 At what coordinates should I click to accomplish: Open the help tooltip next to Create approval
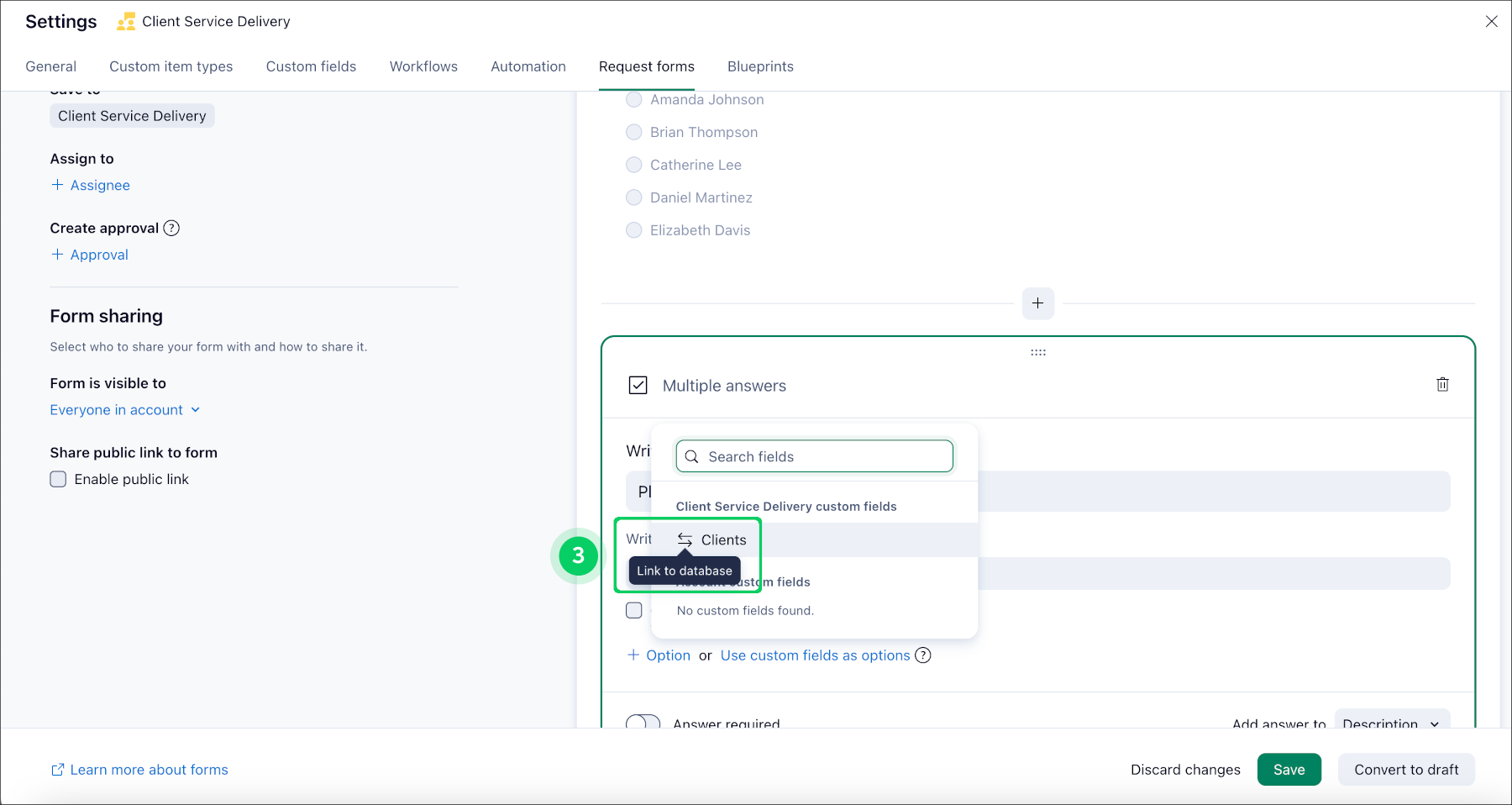171,228
